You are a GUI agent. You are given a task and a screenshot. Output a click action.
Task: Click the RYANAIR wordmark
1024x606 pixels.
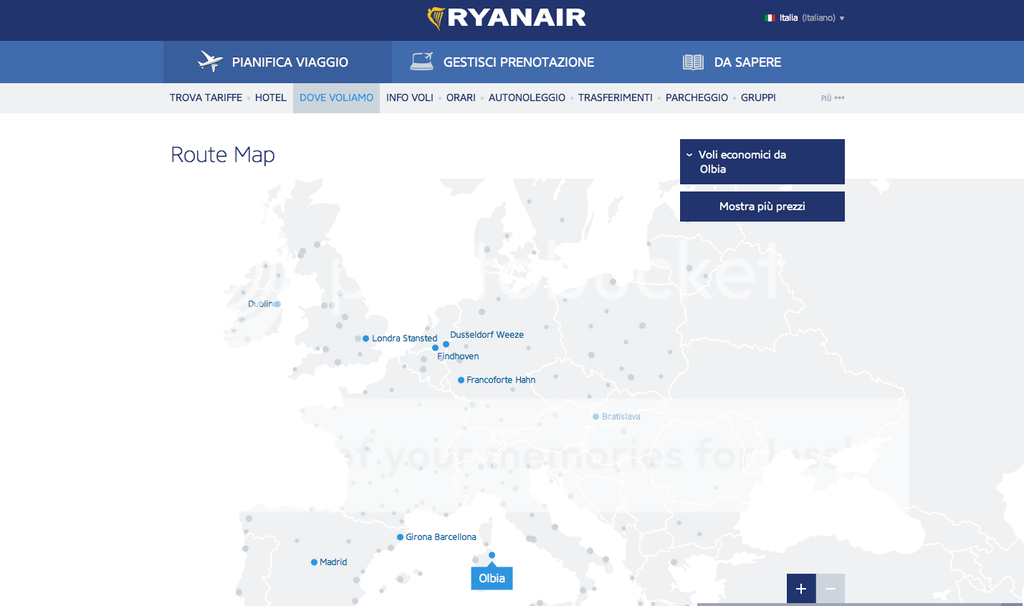point(517,18)
